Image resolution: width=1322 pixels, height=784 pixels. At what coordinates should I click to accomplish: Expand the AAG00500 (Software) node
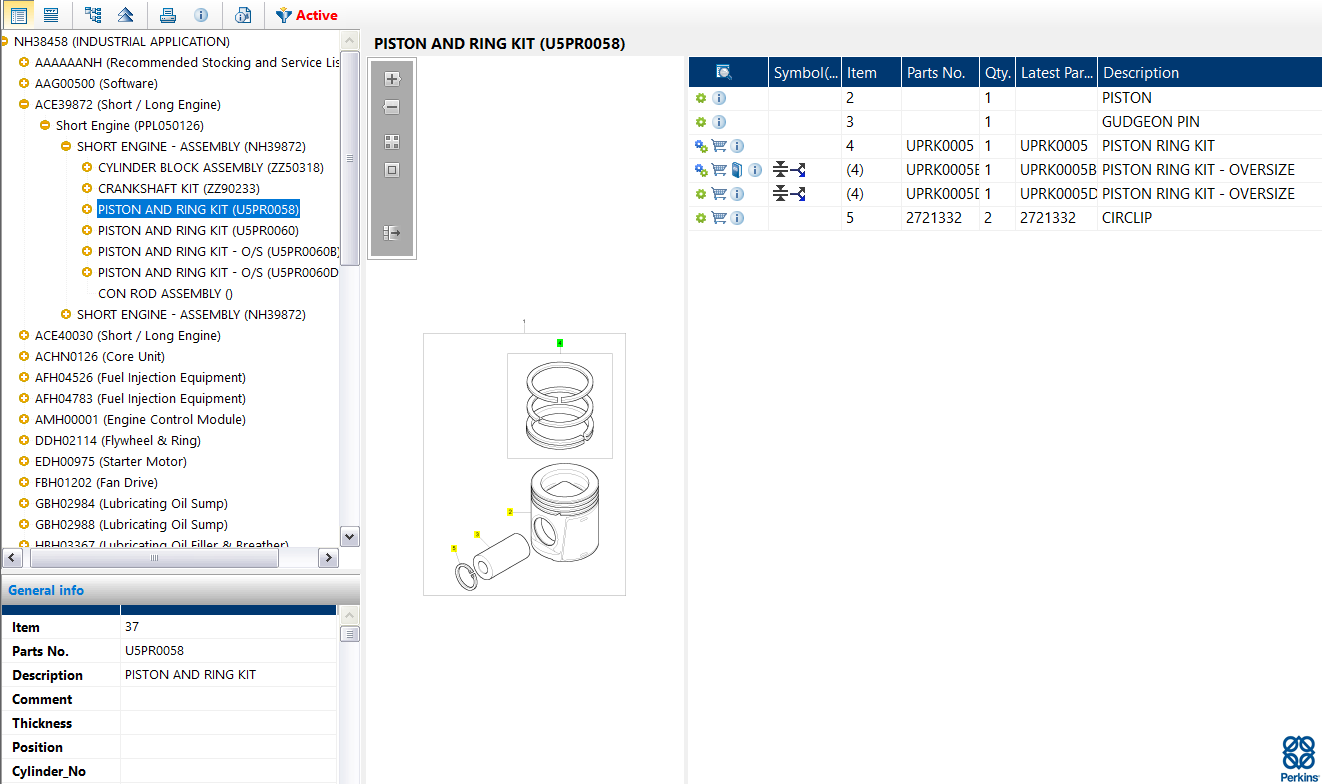point(24,84)
